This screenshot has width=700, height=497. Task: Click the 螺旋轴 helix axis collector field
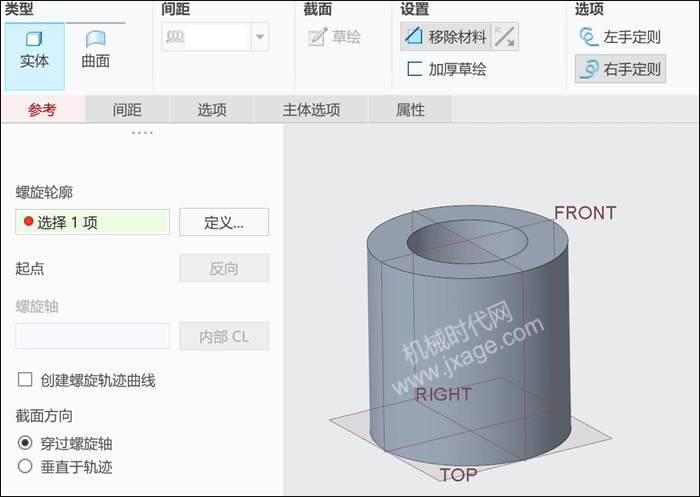[92, 336]
